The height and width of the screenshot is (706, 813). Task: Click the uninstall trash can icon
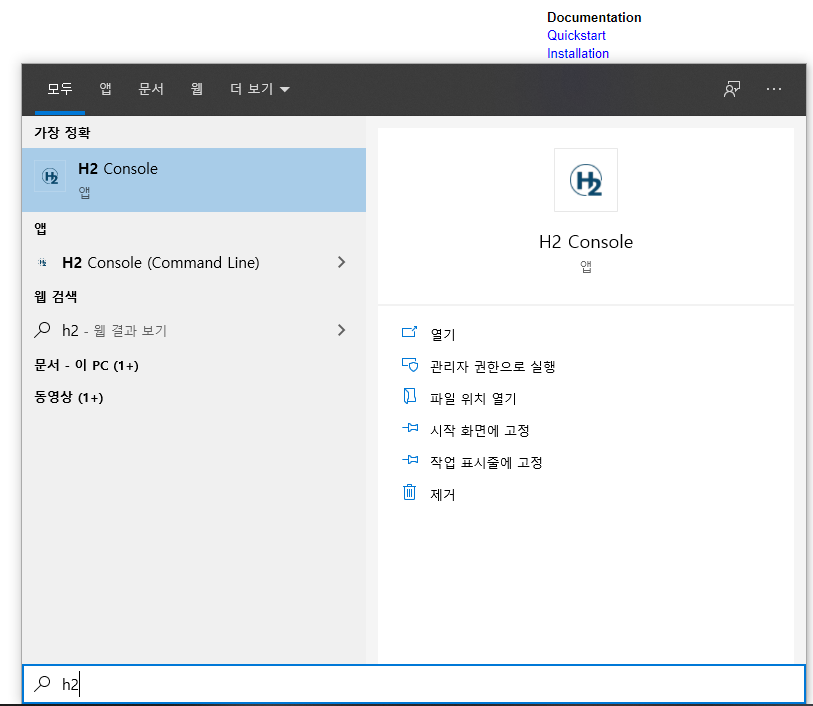pos(409,492)
